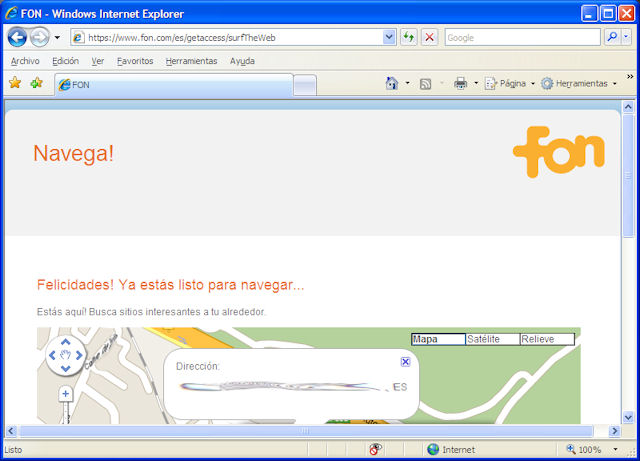Image resolution: width=640 pixels, height=461 pixels.
Task: Click the 'Estás aquí! Busca sitios interesantes' text
Action: [x=151, y=312]
